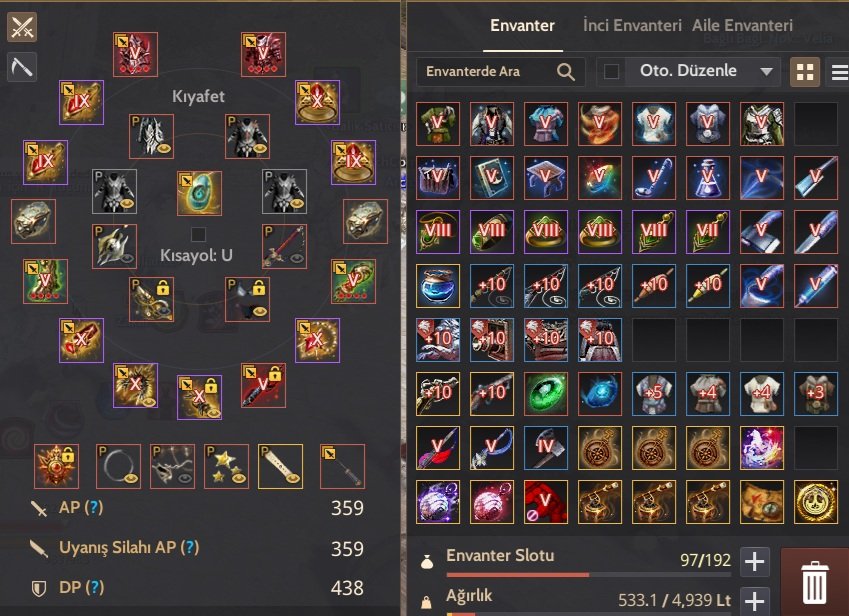Click the grid view layout icon
849x616 pixels.
805,72
